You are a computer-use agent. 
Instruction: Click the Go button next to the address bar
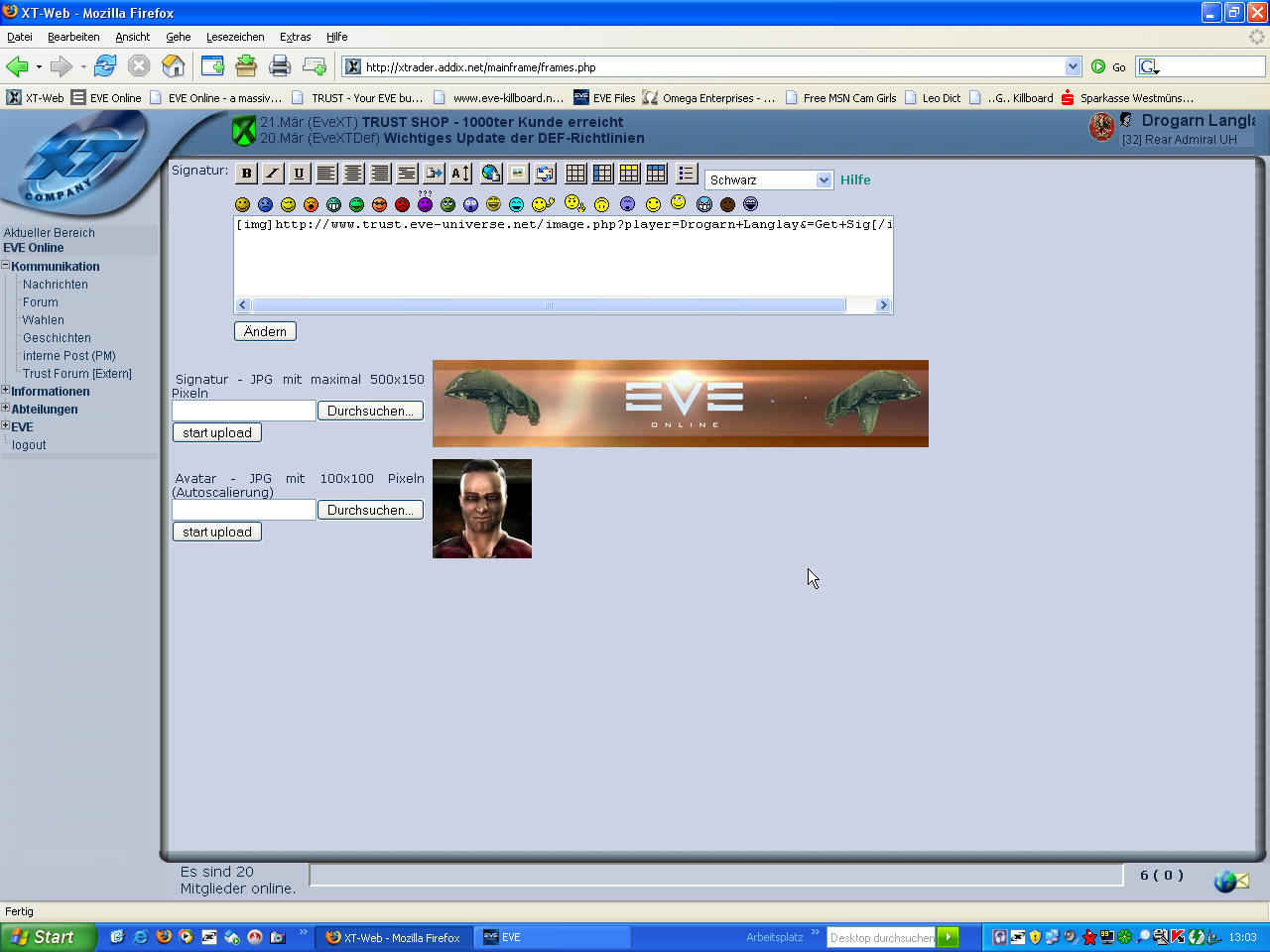1108,66
